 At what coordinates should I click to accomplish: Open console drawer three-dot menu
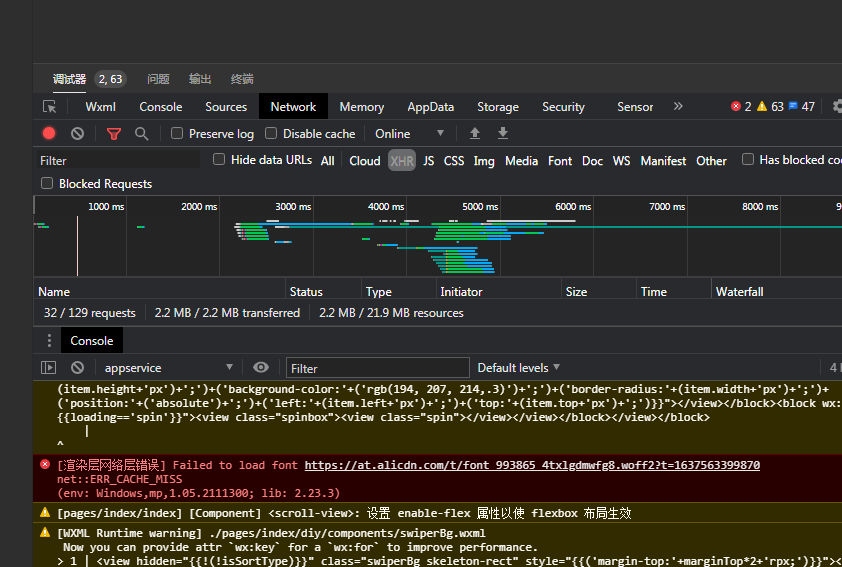pyautogui.click(x=49, y=340)
